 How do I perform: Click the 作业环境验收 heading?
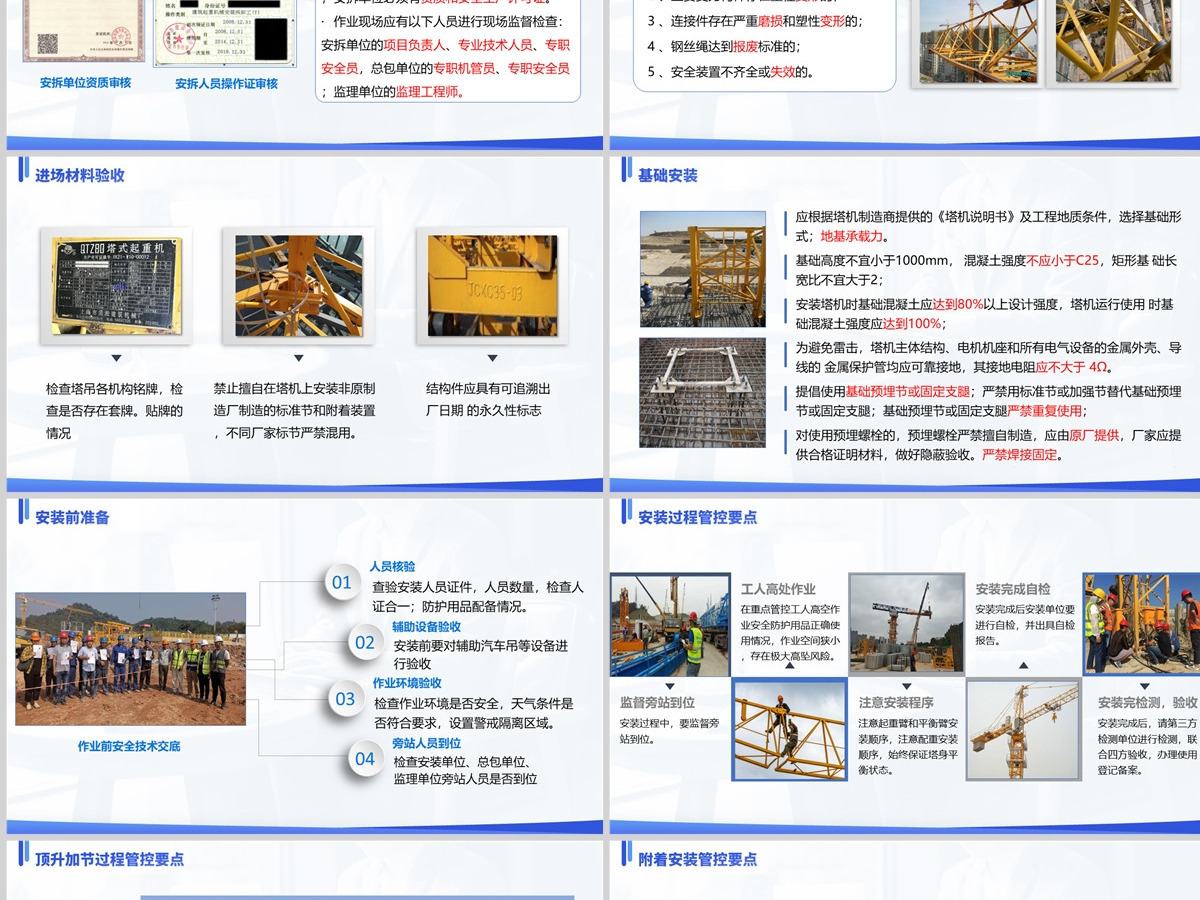pos(407,683)
